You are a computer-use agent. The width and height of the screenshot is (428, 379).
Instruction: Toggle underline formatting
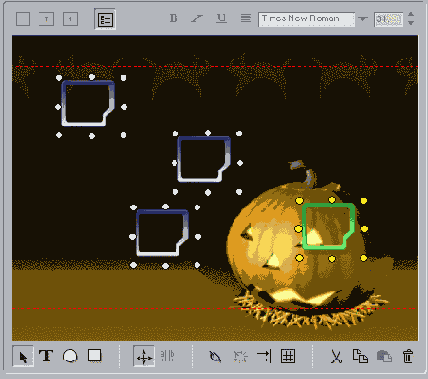pyautogui.click(x=221, y=18)
